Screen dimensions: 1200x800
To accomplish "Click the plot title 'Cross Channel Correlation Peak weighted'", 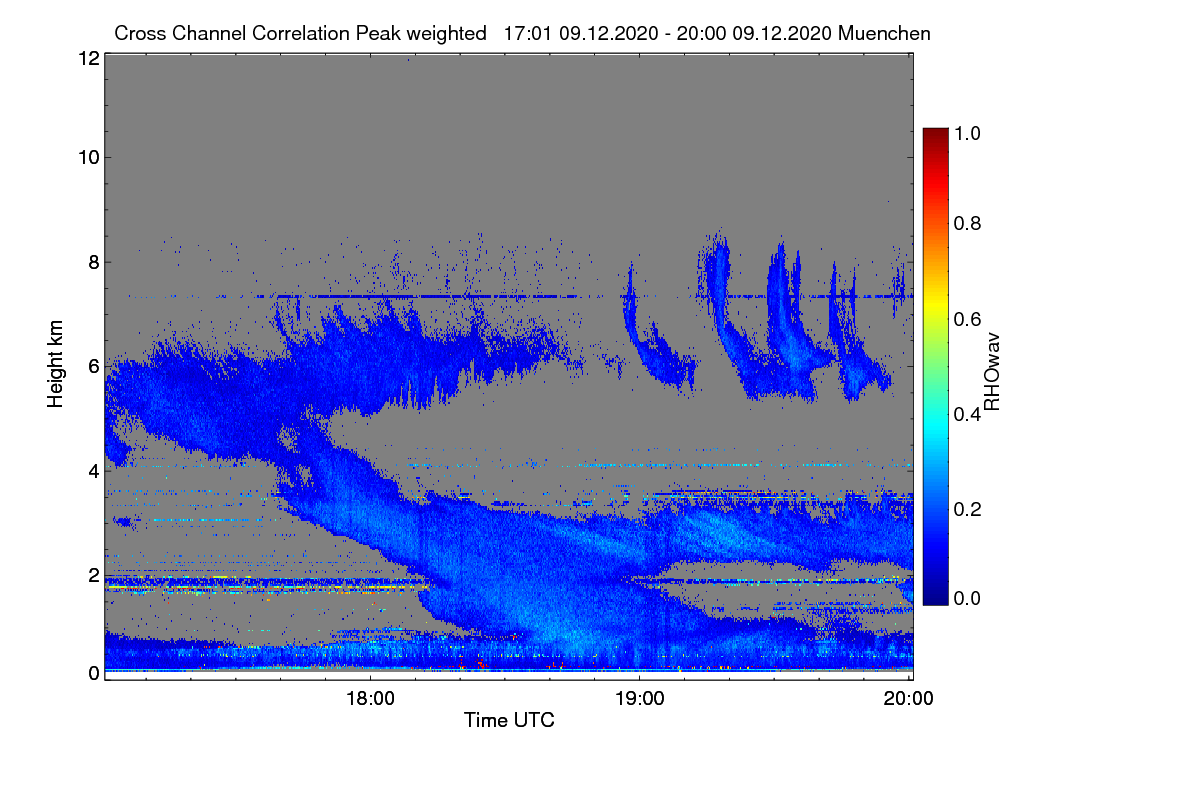I will tap(300, 33).
